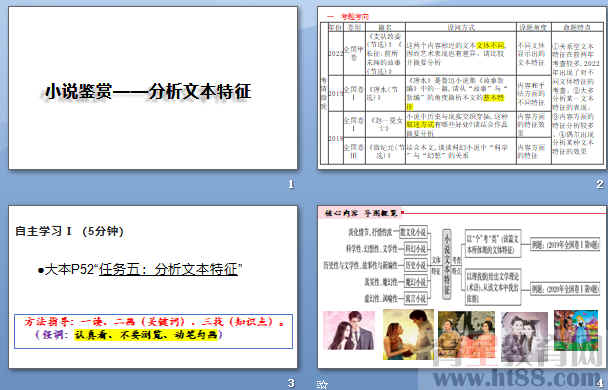This screenshot has width=608, height=390.
Task: Select the heading 自主学习 I (5分钟) on slide 3
Action: pyautogui.click(x=69, y=231)
